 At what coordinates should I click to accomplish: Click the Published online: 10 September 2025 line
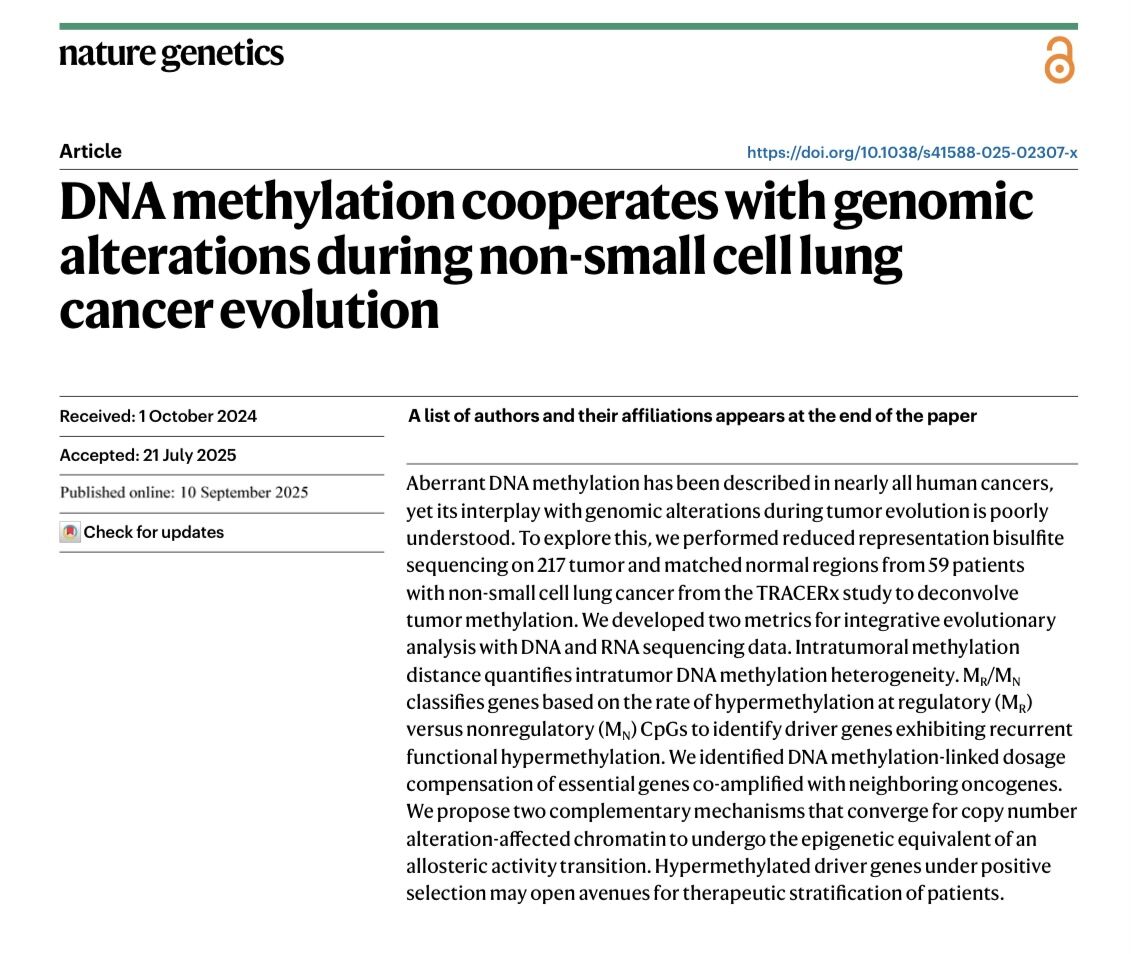[x=184, y=493]
